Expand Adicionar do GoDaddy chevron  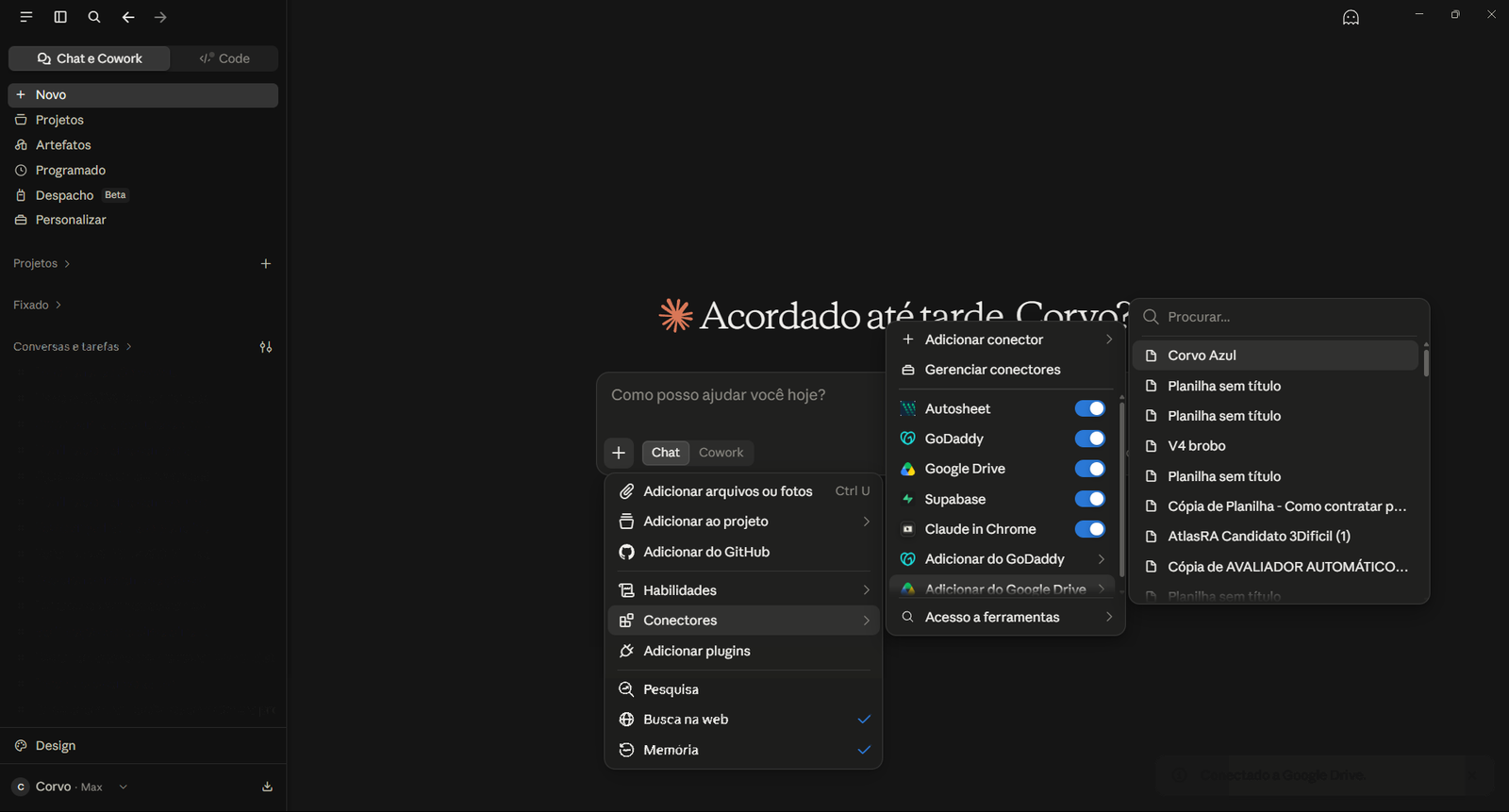1101,559
